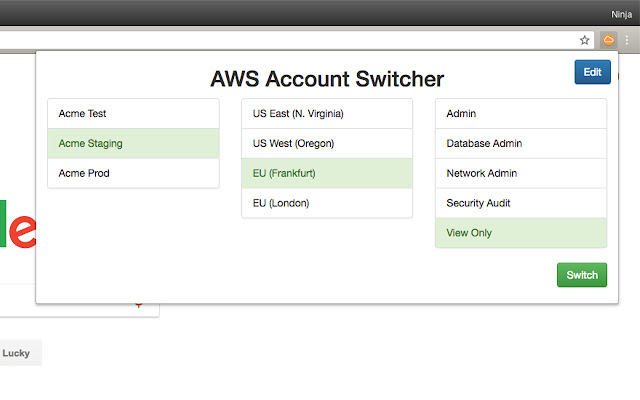Image resolution: width=640 pixels, height=400 pixels.
Task: Open the Chrome three-dot menu
Action: pos(627,40)
